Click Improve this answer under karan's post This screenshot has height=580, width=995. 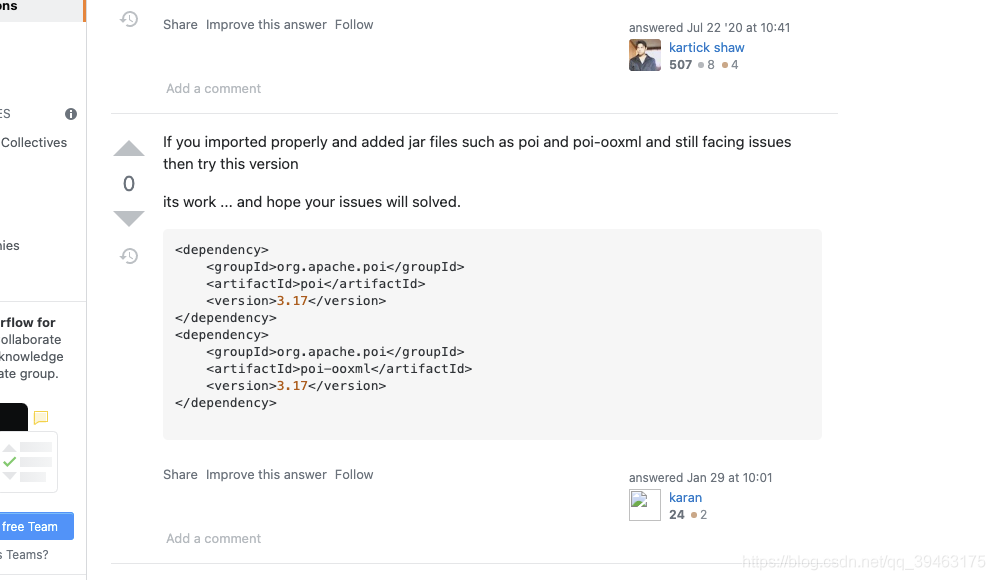tap(266, 475)
